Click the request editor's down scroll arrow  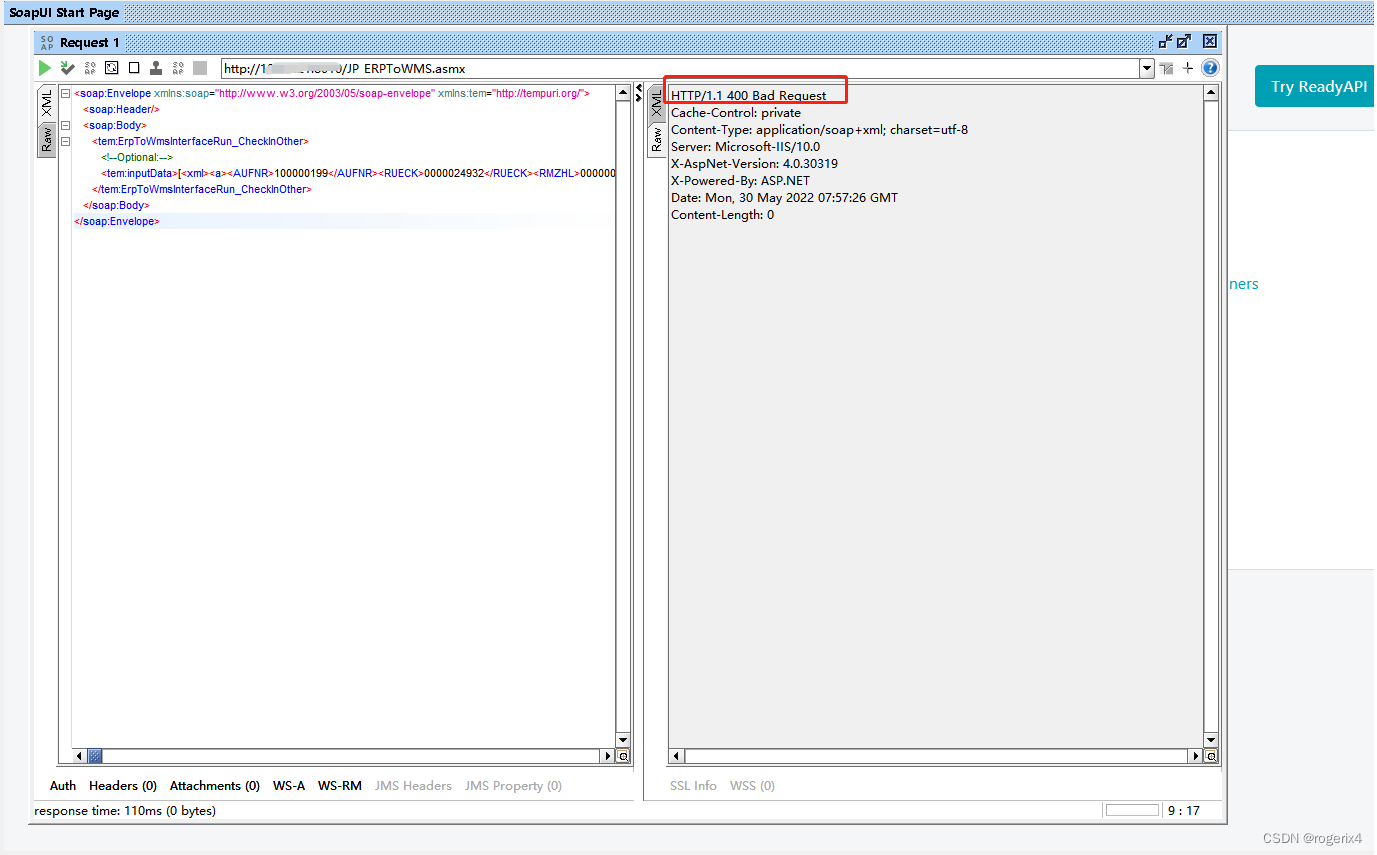coord(623,740)
